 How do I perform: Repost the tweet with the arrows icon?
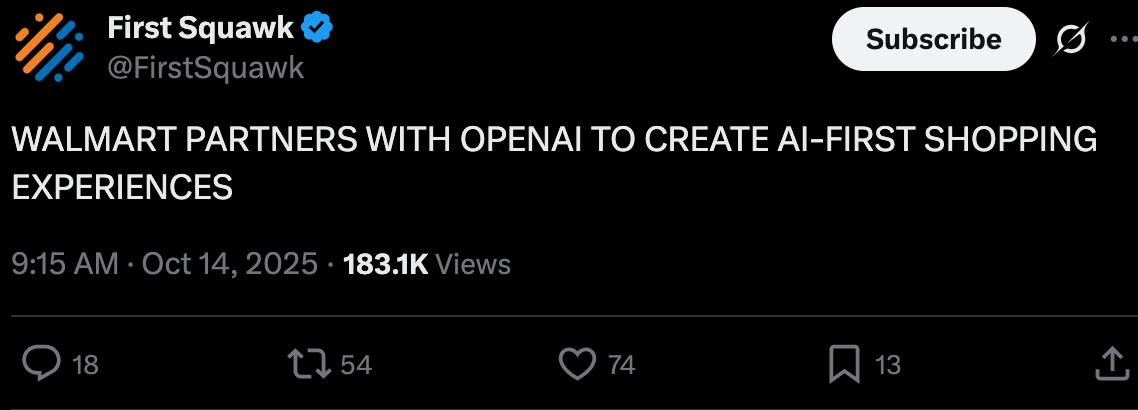point(308,364)
